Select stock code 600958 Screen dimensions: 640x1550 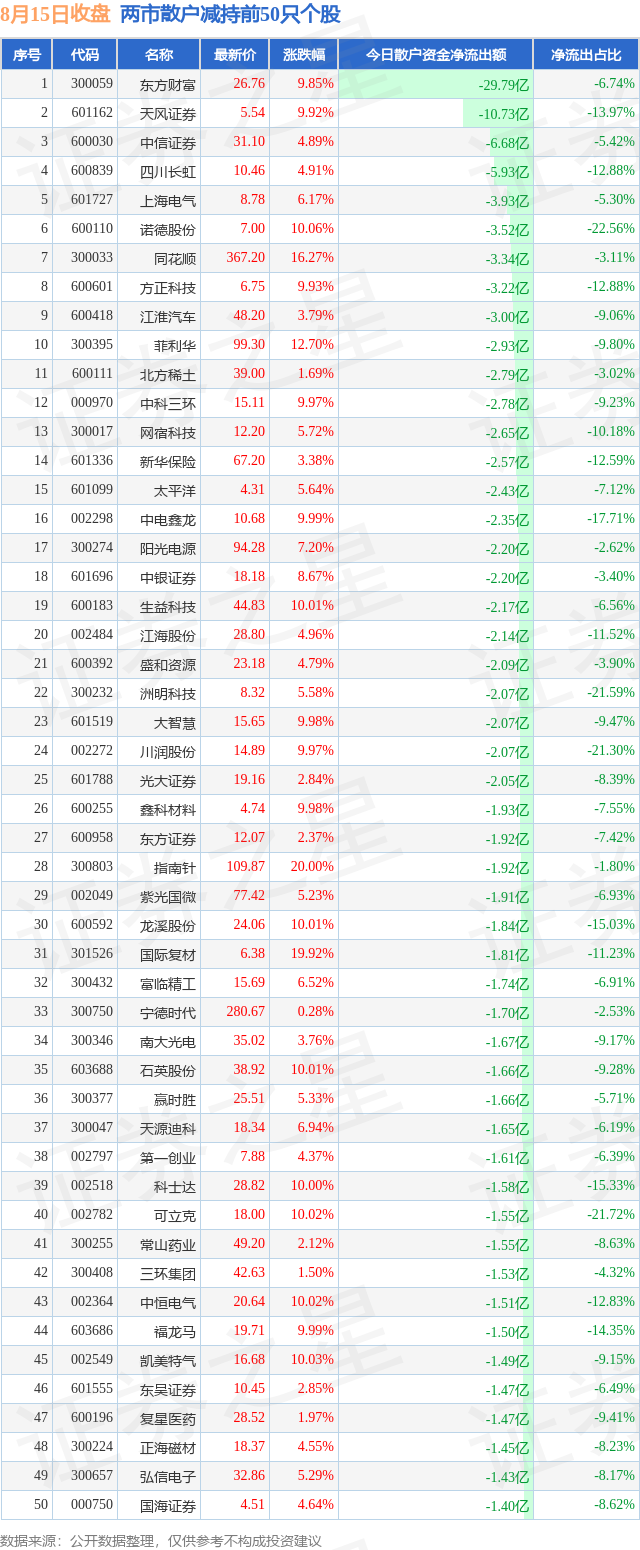(x=92, y=838)
